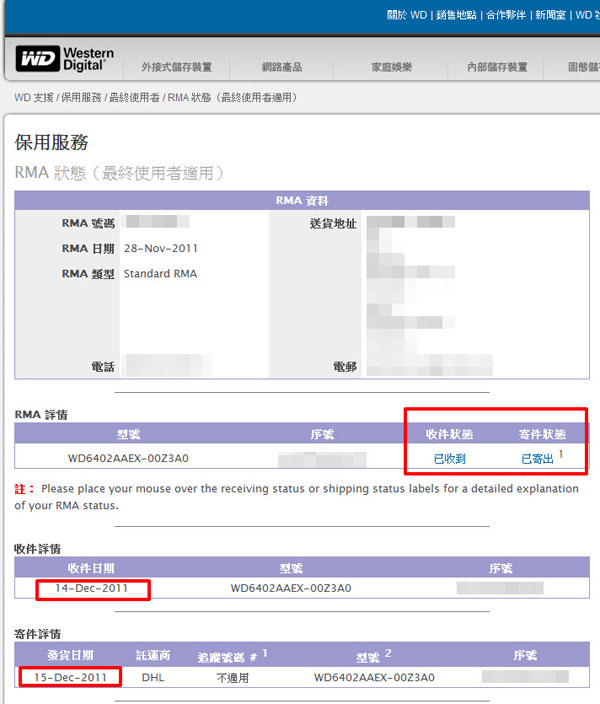Viewport: 600px width, 704px height.
Task: Click the 已收到 receiving status link
Action: (450, 459)
